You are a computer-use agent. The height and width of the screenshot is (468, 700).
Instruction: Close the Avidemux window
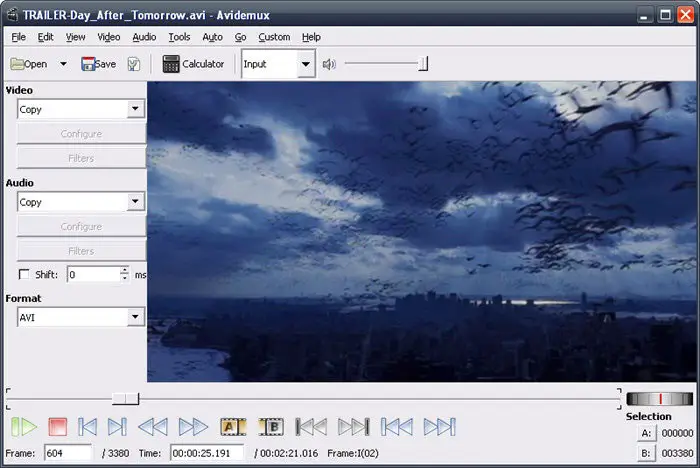click(686, 15)
